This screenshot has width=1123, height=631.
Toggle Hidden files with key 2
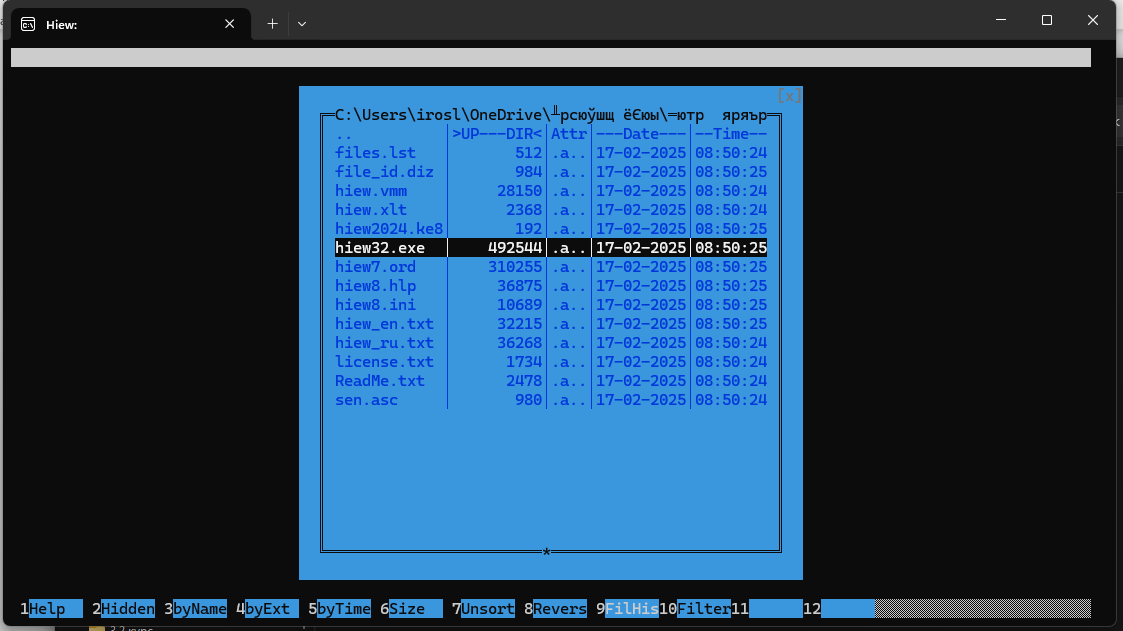123,609
